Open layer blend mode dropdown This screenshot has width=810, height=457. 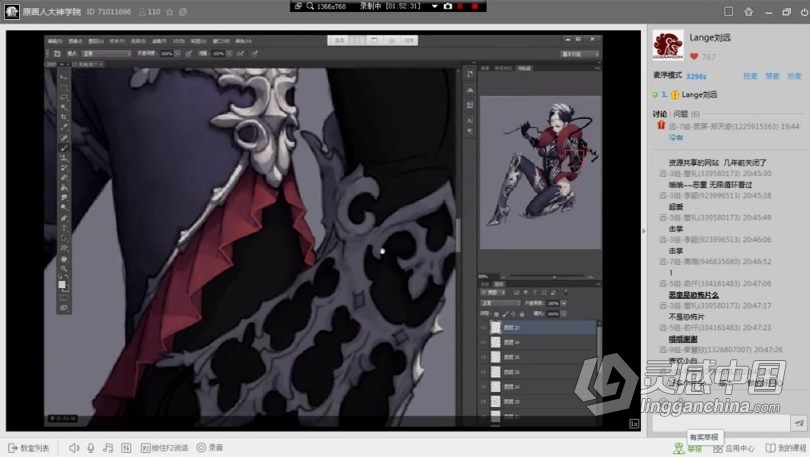pos(500,303)
